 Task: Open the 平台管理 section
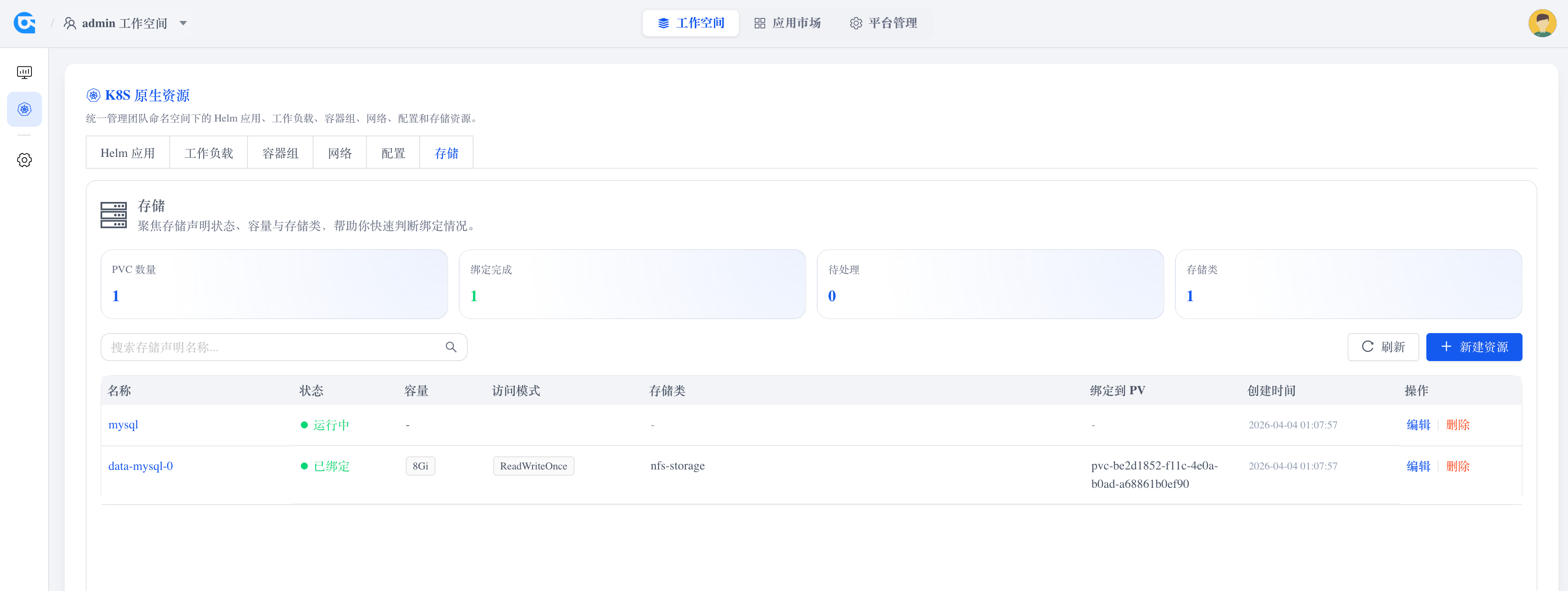click(884, 23)
